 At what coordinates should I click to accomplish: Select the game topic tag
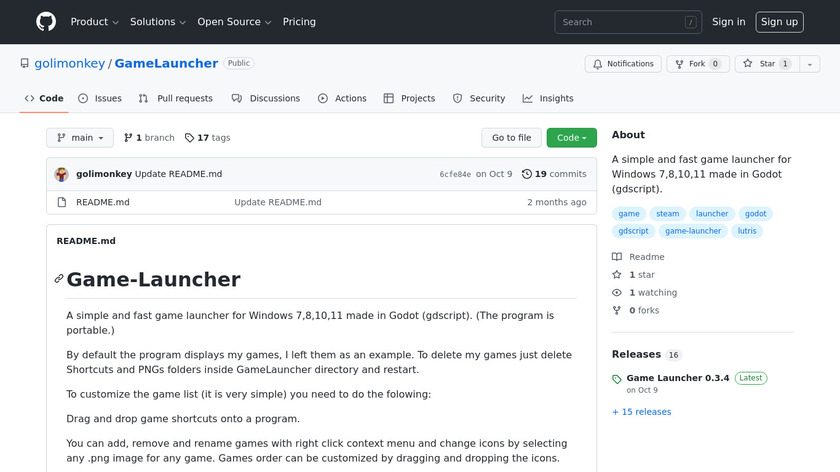tap(629, 214)
